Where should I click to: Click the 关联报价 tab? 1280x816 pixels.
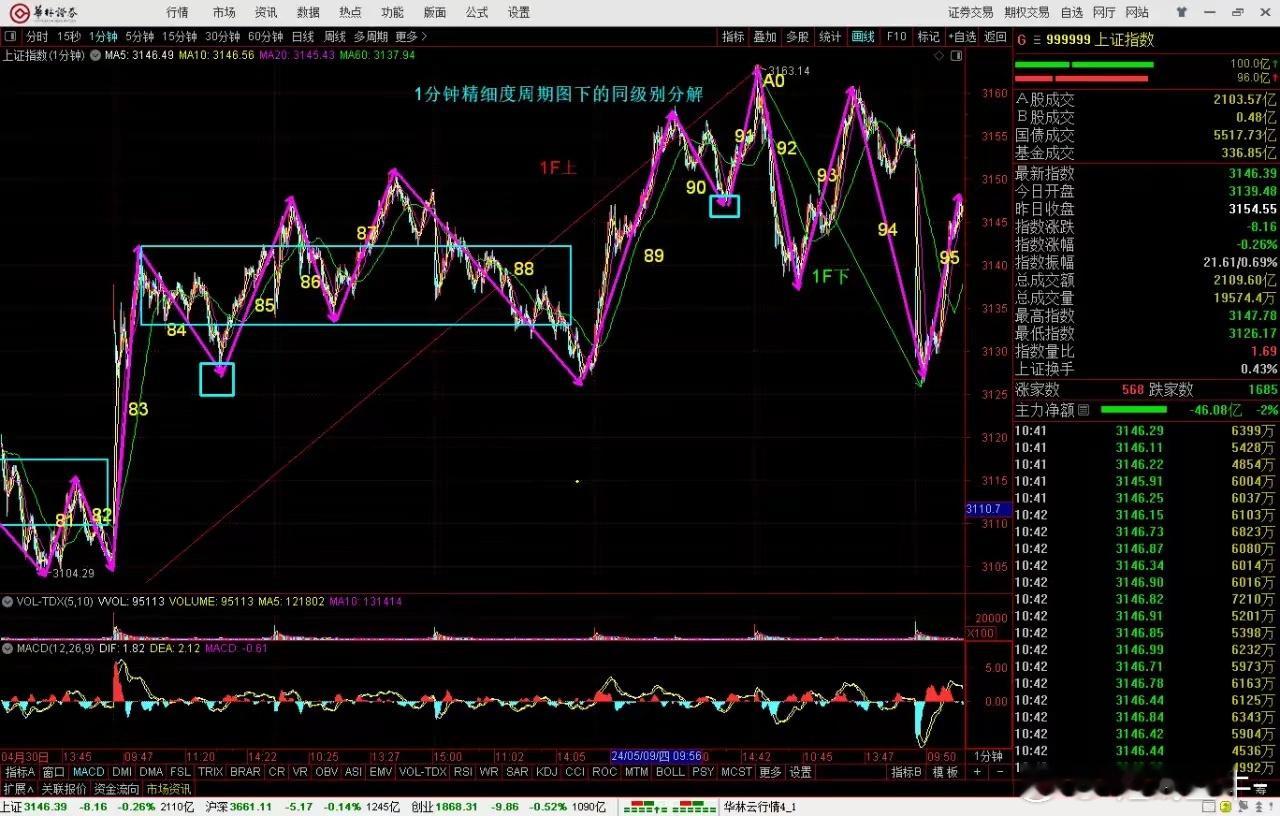point(64,790)
